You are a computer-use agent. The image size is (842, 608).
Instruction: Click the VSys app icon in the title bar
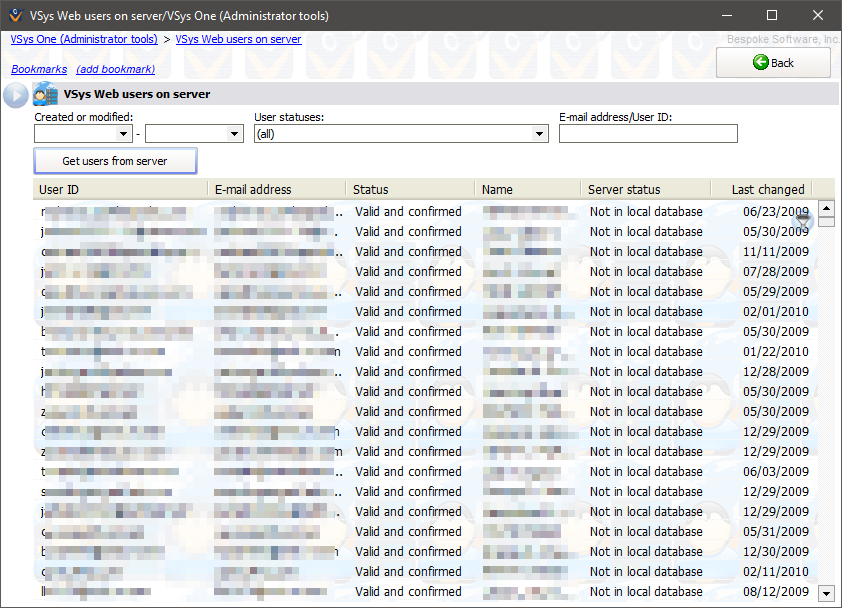14,15
